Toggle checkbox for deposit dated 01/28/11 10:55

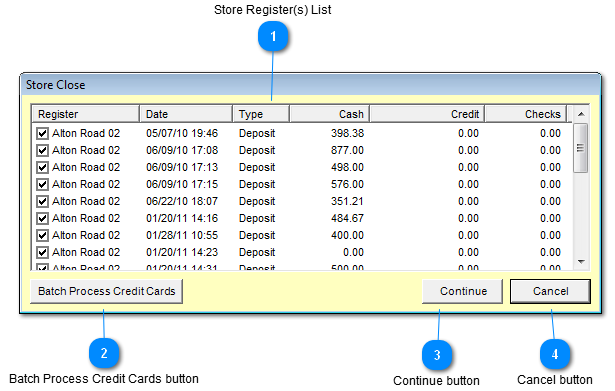coord(42,235)
